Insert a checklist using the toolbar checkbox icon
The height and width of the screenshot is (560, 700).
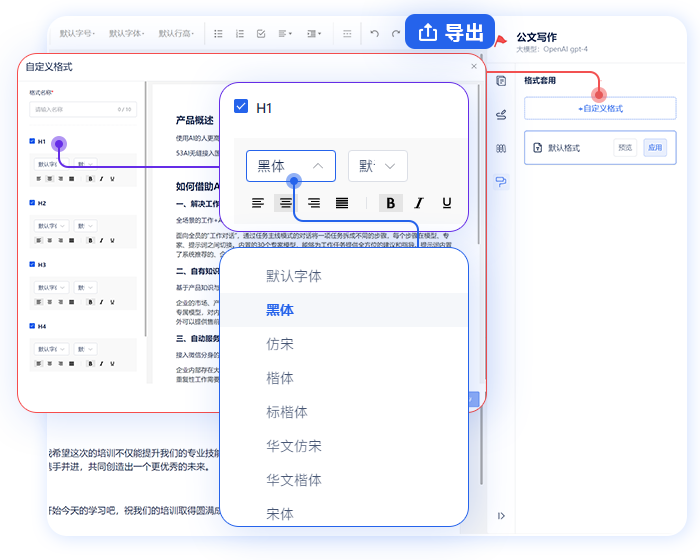coord(261,33)
